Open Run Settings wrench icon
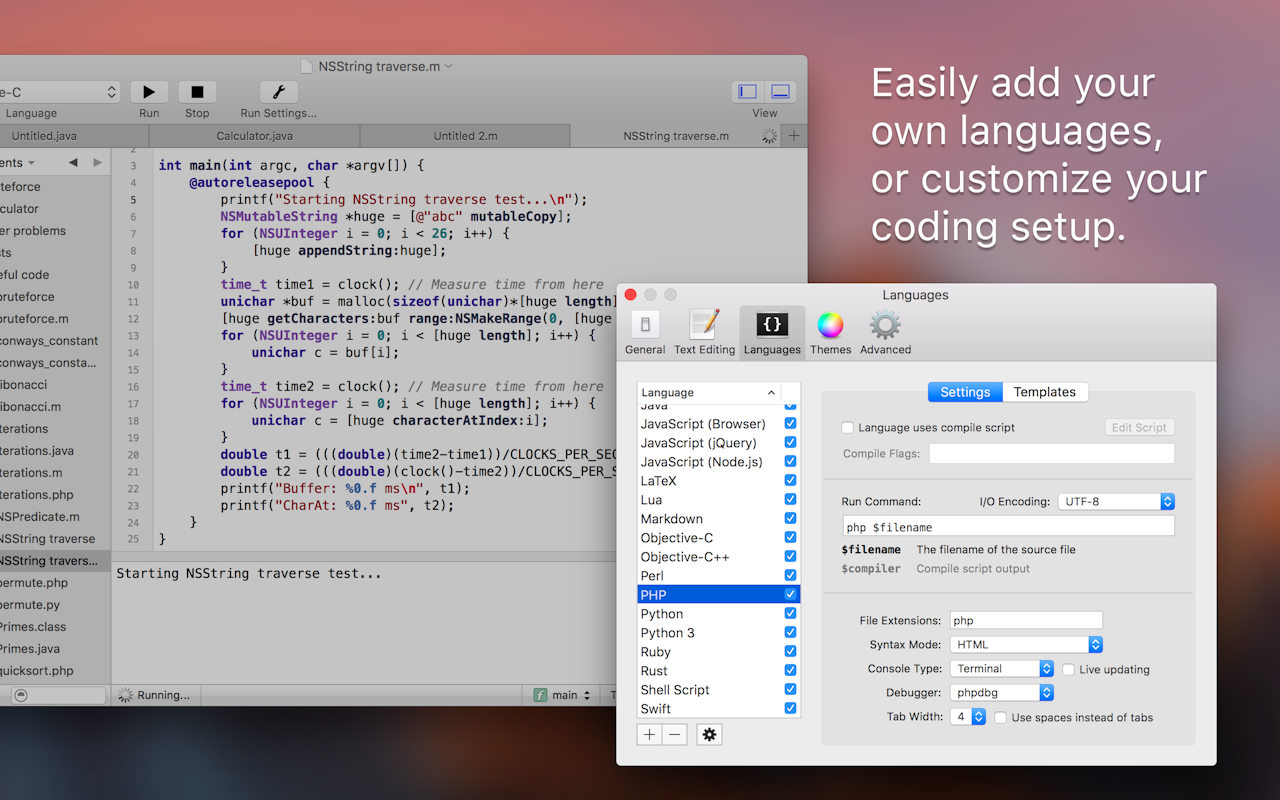1280x800 pixels. click(x=278, y=92)
